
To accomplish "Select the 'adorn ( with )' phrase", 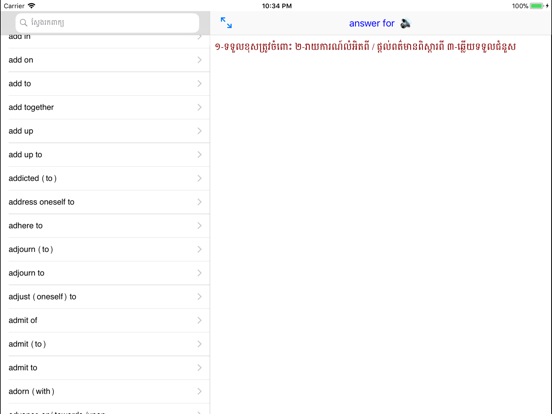I will click(x=105, y=391).
